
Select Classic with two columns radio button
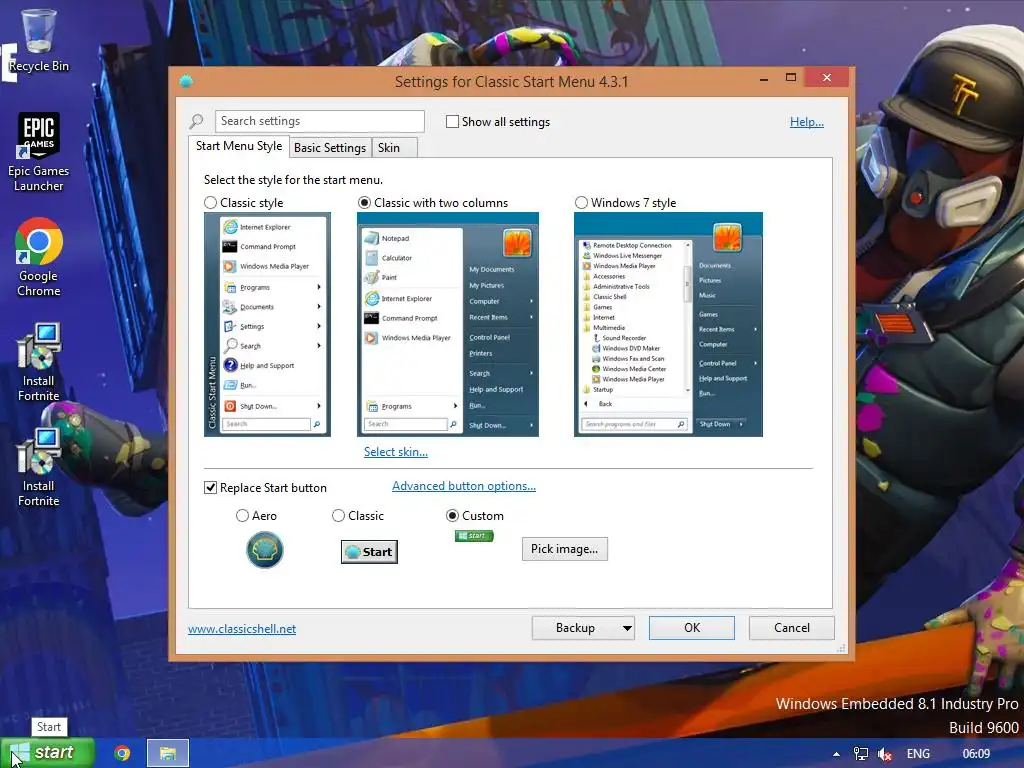tap(364, 203)
